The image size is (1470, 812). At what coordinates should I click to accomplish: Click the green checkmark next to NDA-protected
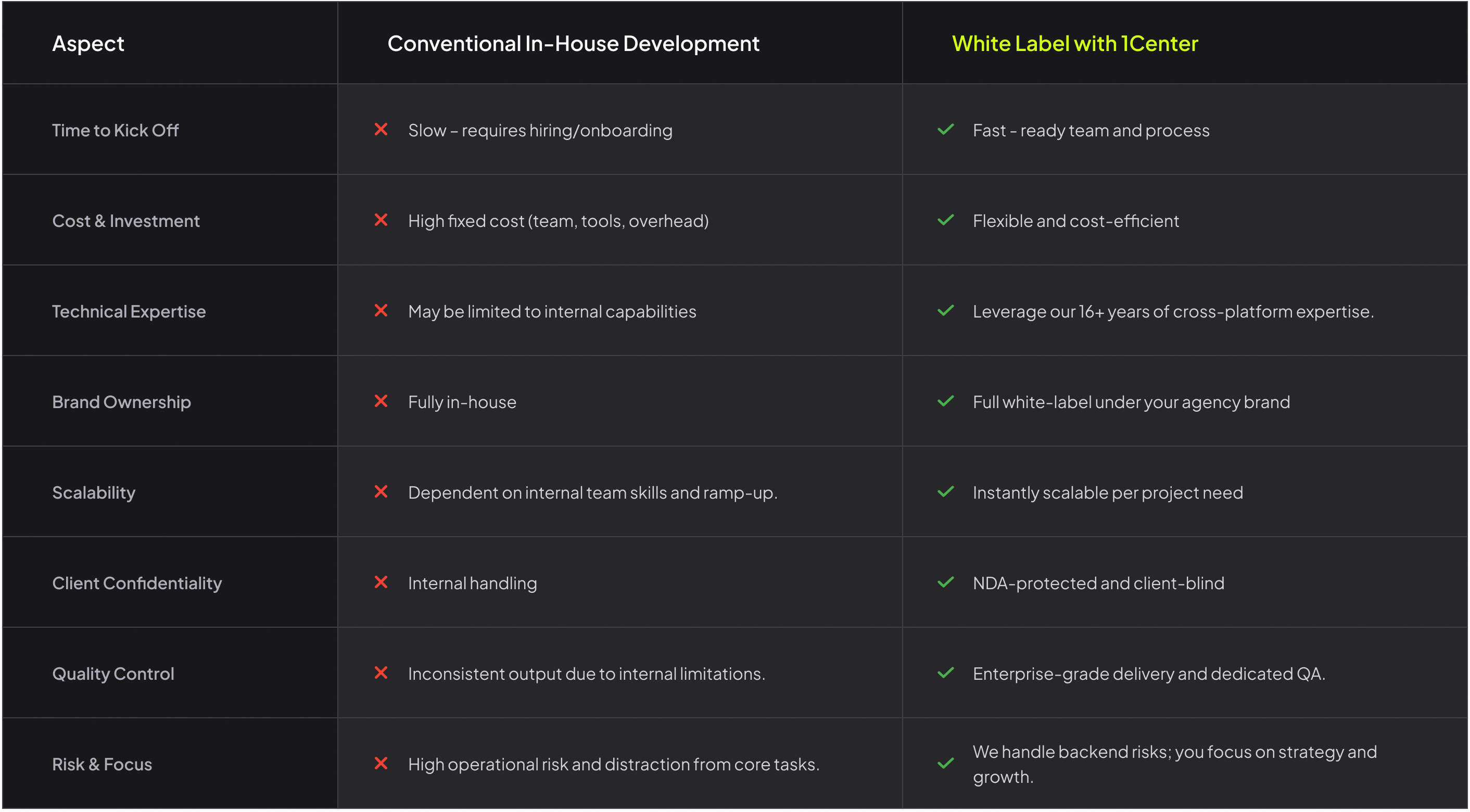tap(946, 582)
